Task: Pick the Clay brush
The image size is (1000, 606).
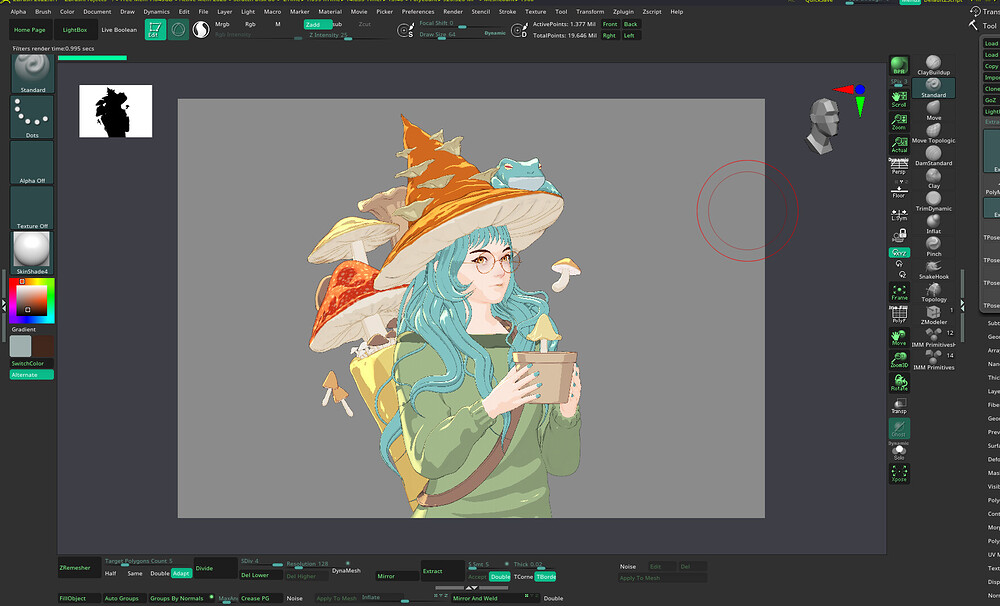Action: (x=933, y=179)
